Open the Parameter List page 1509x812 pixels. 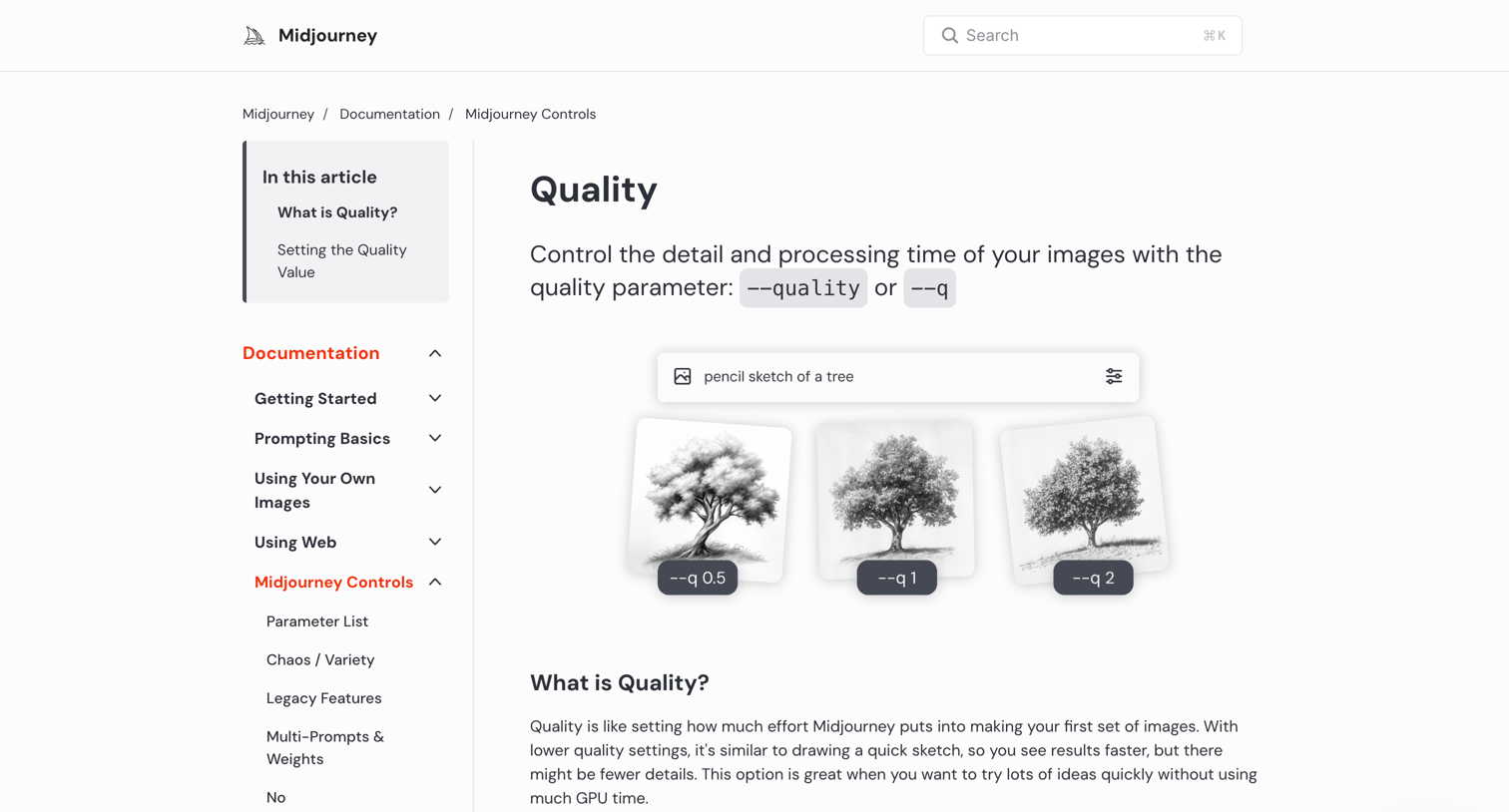[317, 621]
